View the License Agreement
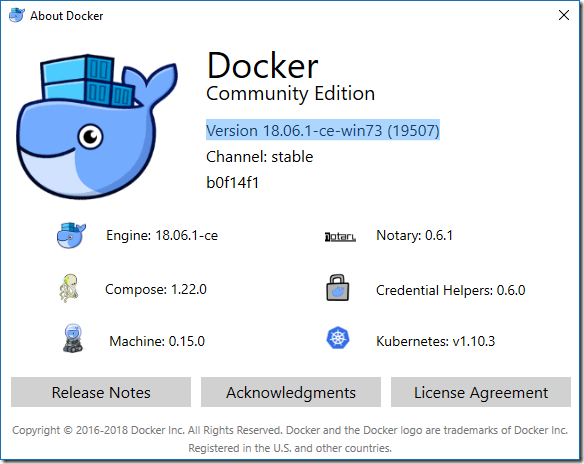Viewport: 584px width, 464px height. click(481, 392)
